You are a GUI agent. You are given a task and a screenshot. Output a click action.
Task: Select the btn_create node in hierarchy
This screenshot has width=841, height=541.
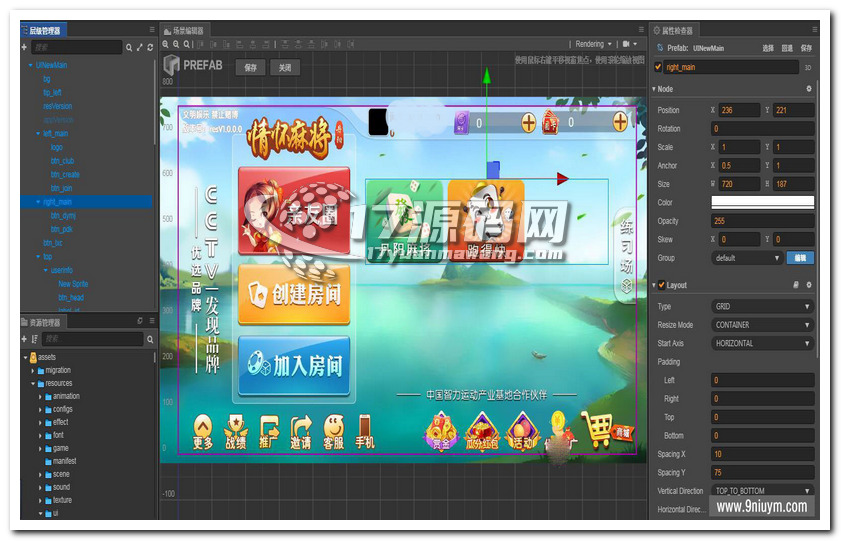coord(65,174)
